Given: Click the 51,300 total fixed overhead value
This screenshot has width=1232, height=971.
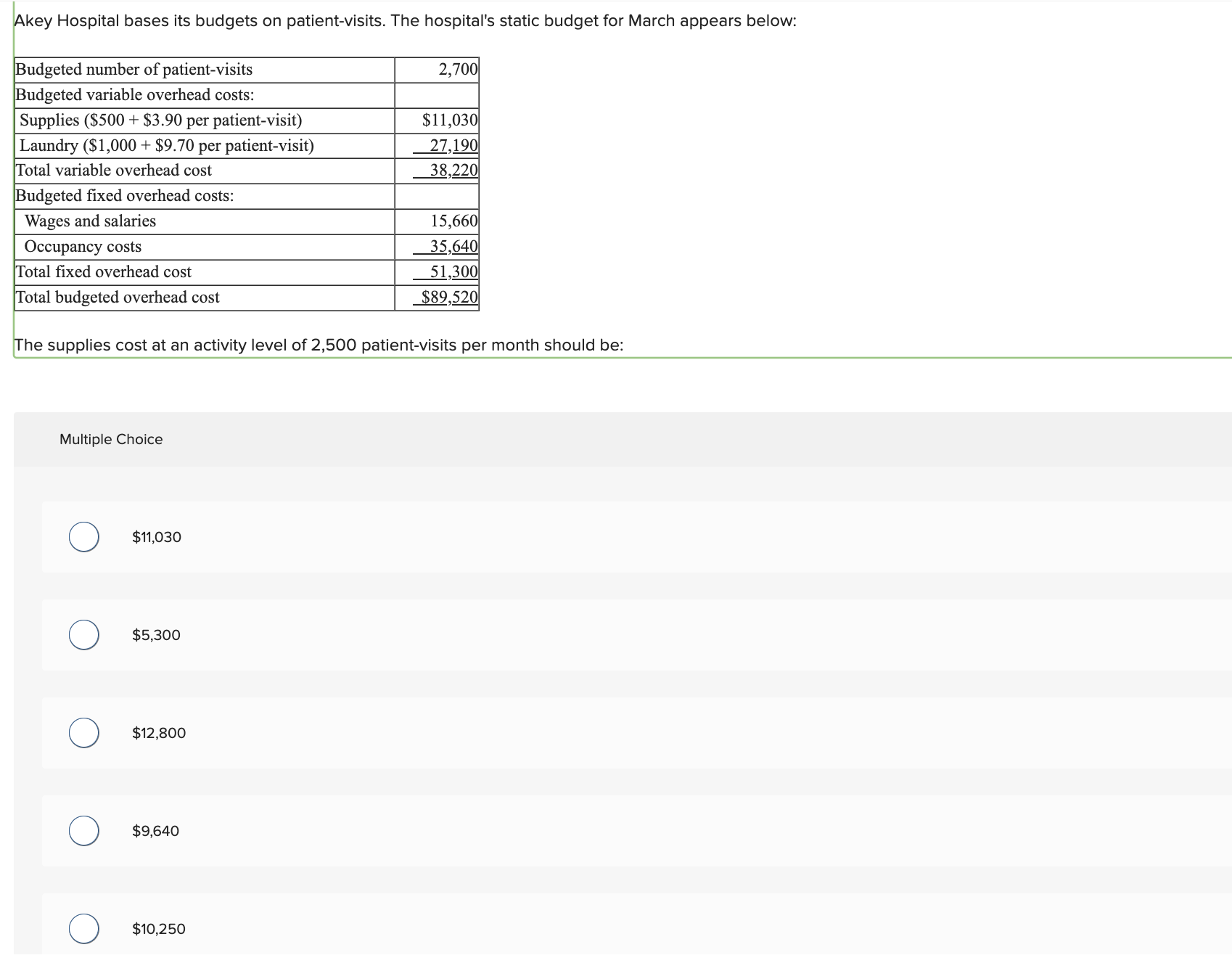Looking at the screenshot, I should 453,272.
